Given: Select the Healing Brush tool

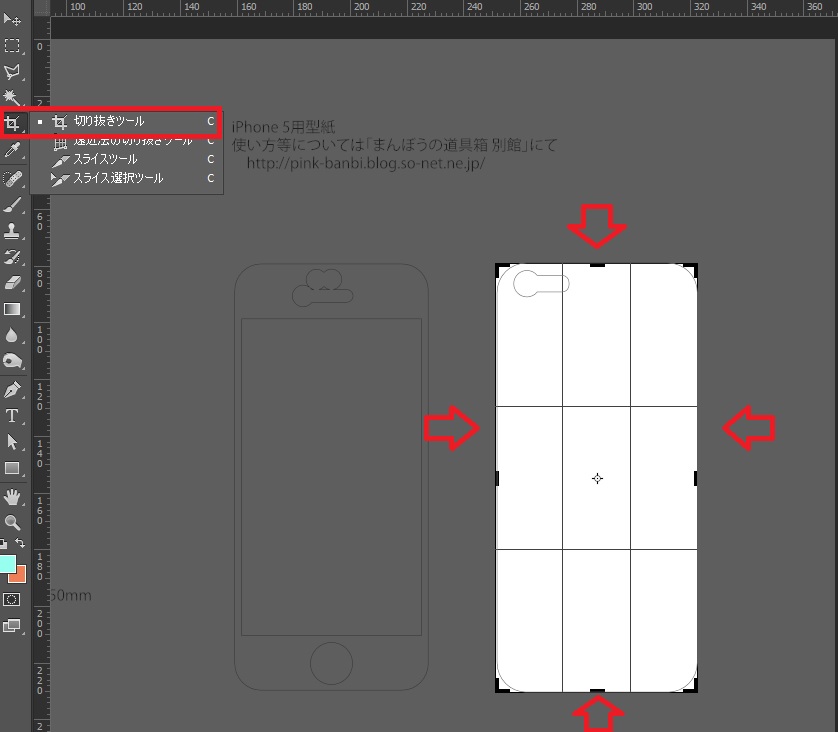Looking at the screenshot, I should pyautogui.click(x=12, y=178).
